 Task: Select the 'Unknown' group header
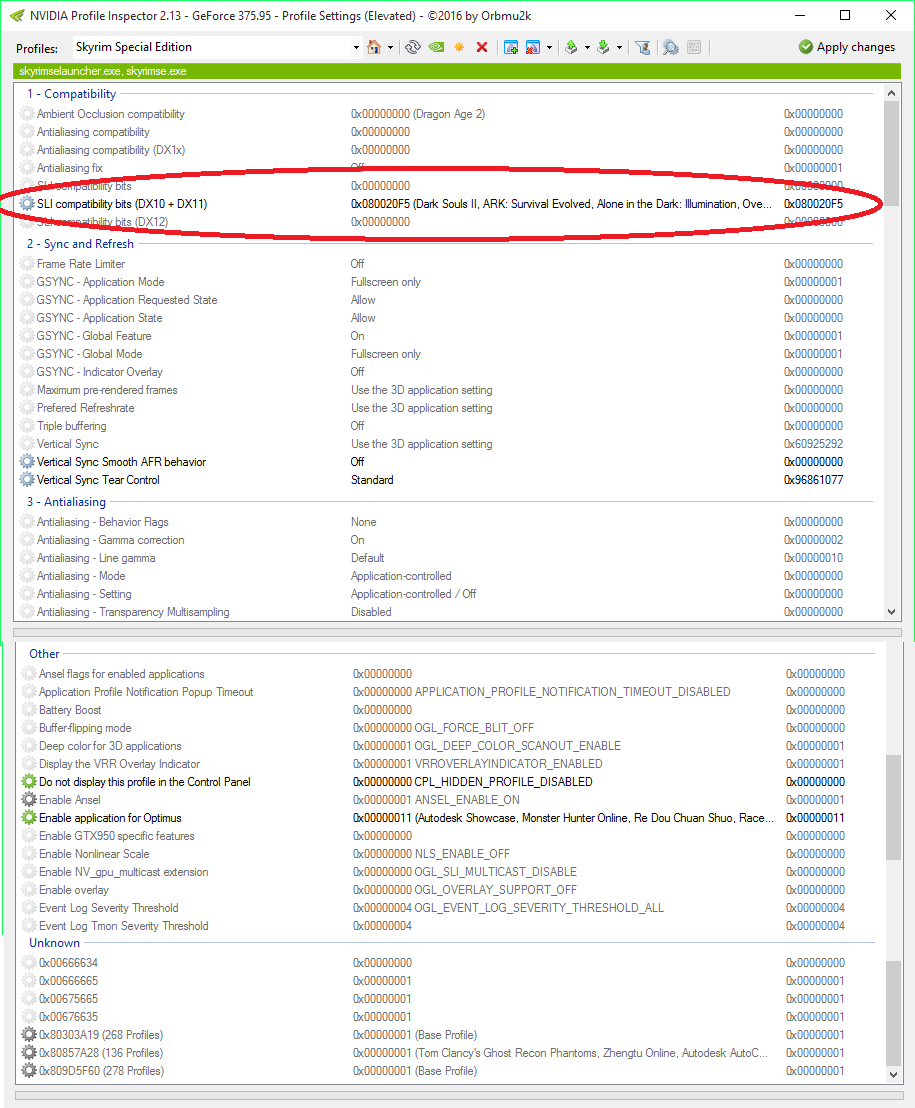(x=54, y=943)
